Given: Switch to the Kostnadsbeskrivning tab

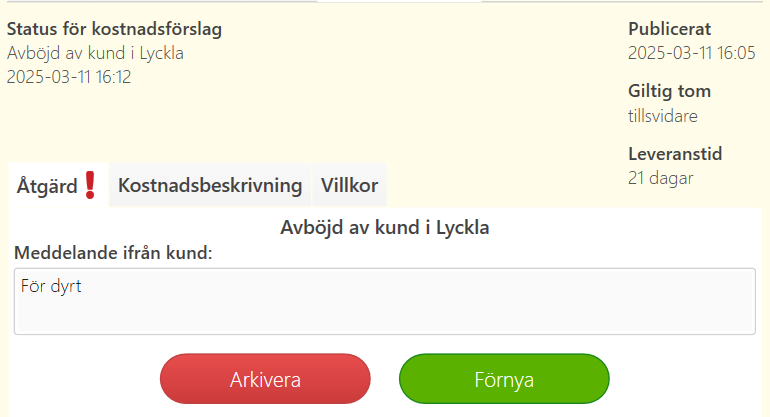Looking at the screenshot, I should pos(210,185).
